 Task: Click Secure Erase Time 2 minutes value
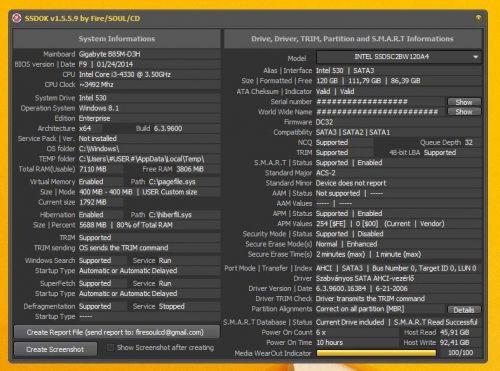(x=341, y=255)
